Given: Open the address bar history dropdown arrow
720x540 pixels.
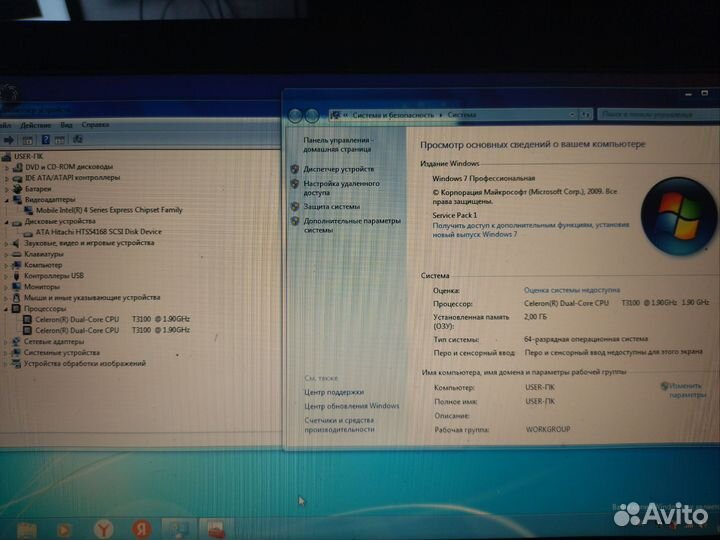Looking at the screenshot, I should coord(572,115).
